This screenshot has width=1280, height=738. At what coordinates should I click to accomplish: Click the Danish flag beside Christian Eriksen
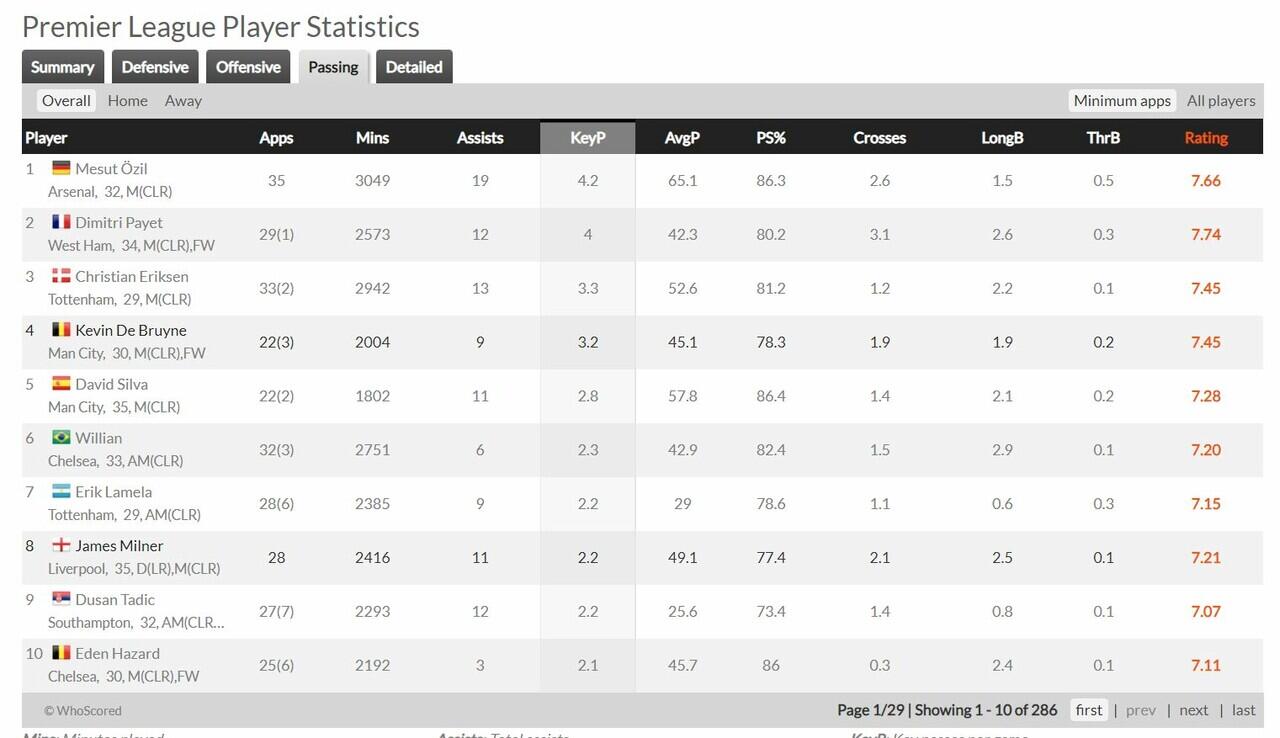pyautogui.click(x=61, y=276)
